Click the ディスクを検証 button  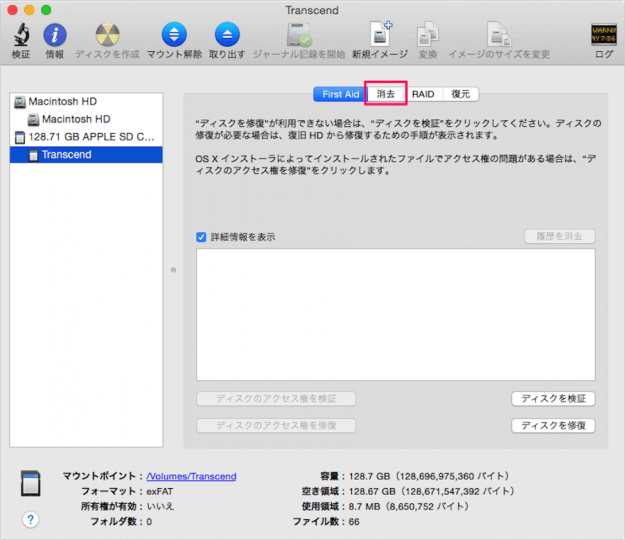point(553,399)
